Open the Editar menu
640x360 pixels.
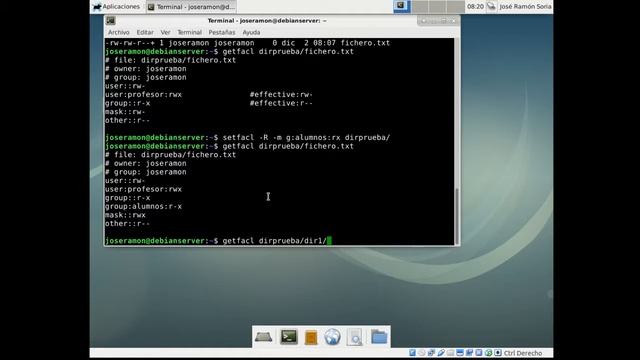tap(145, 32)
